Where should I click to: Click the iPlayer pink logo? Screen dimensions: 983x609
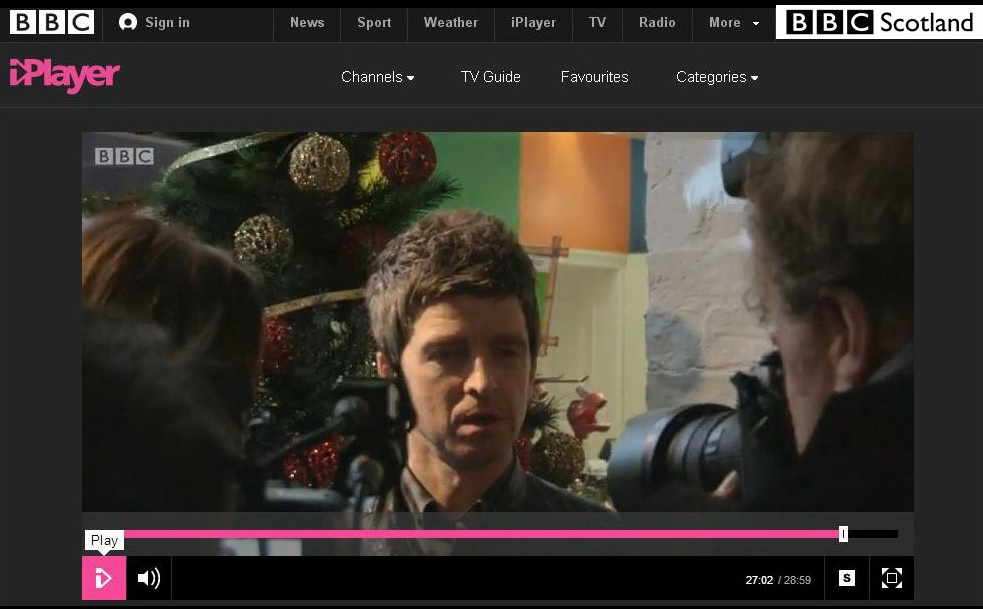click(x=65, y=75)
